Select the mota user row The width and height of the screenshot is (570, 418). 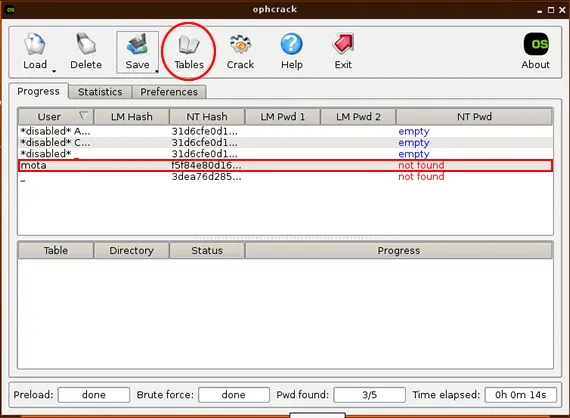[x=285, y=165]
